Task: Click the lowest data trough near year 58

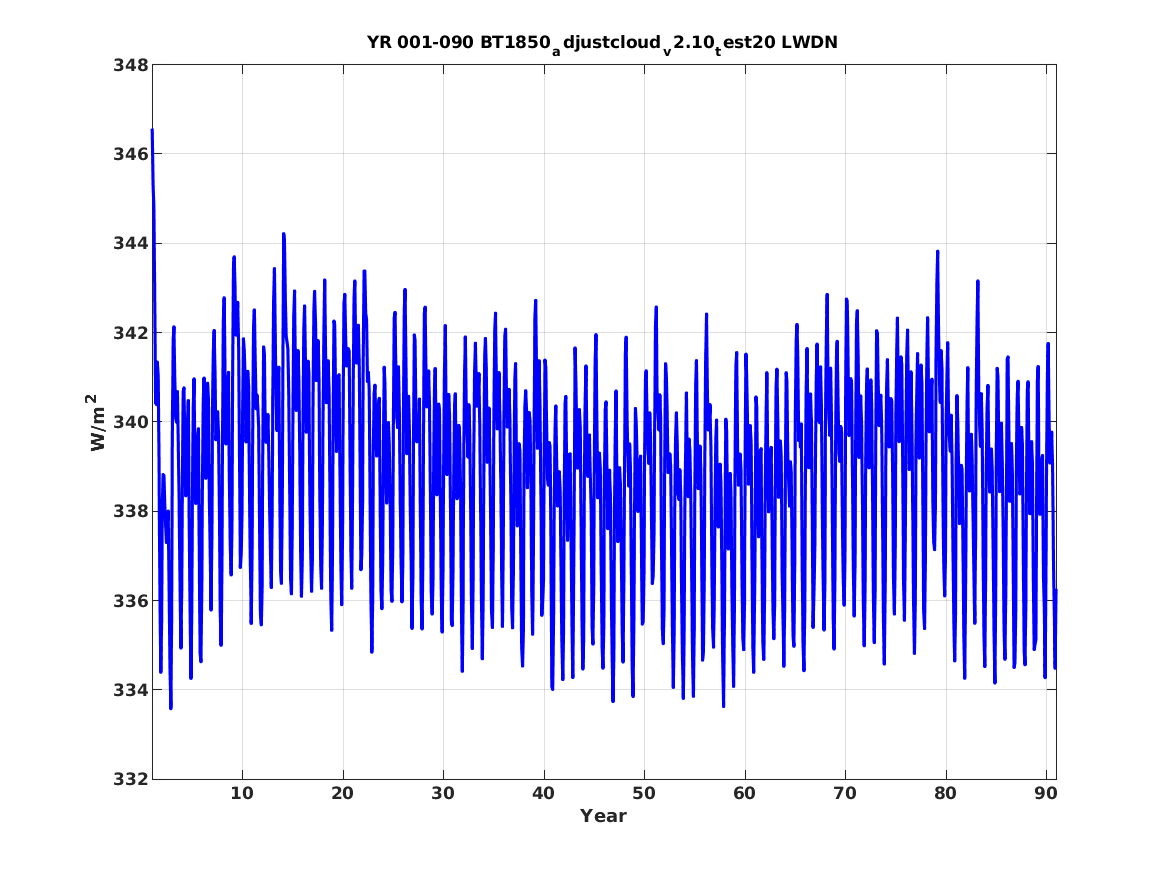Action: point(723,705)
